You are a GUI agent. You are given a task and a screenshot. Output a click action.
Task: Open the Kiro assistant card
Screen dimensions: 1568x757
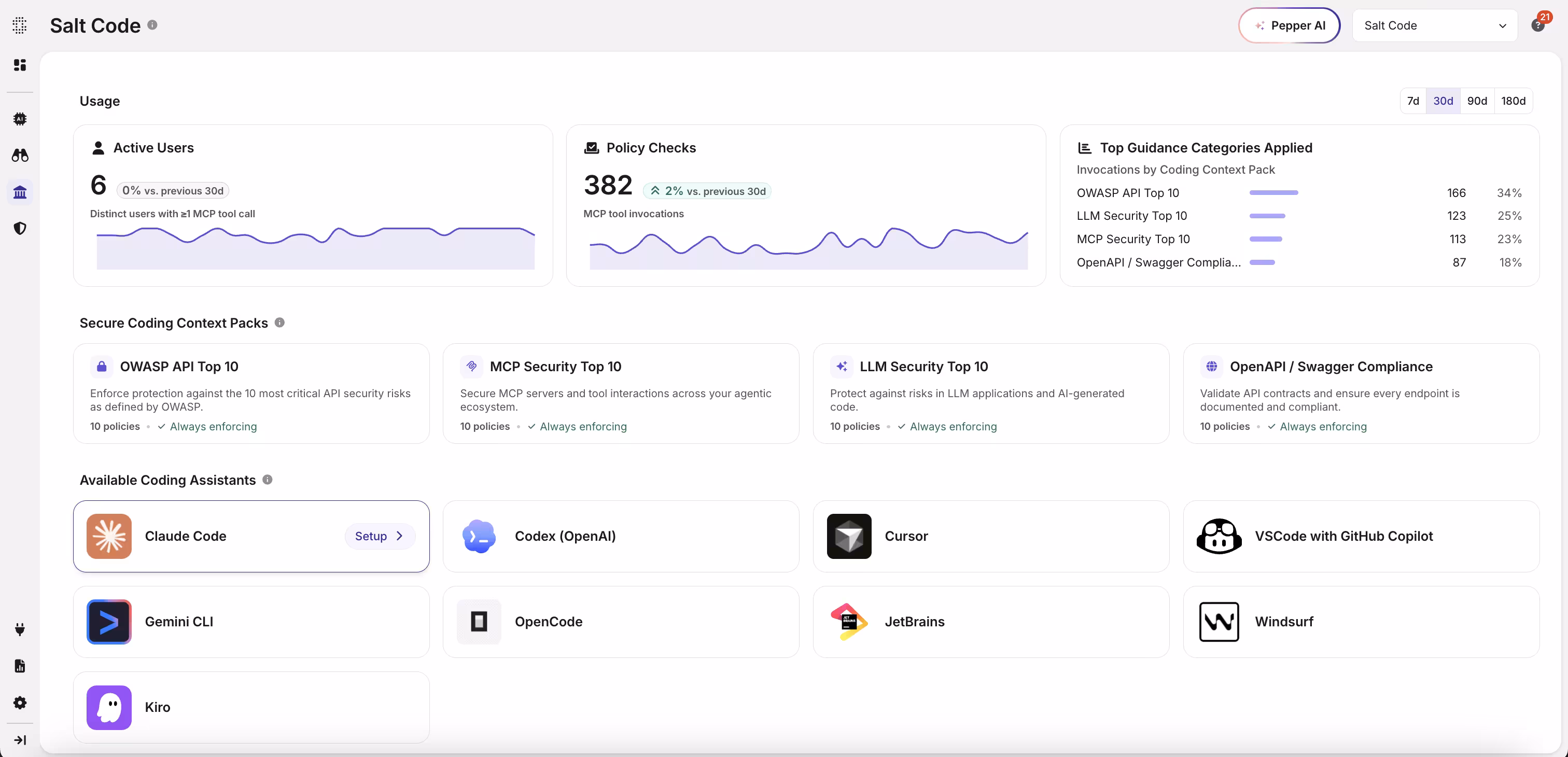tap(251, 708)
